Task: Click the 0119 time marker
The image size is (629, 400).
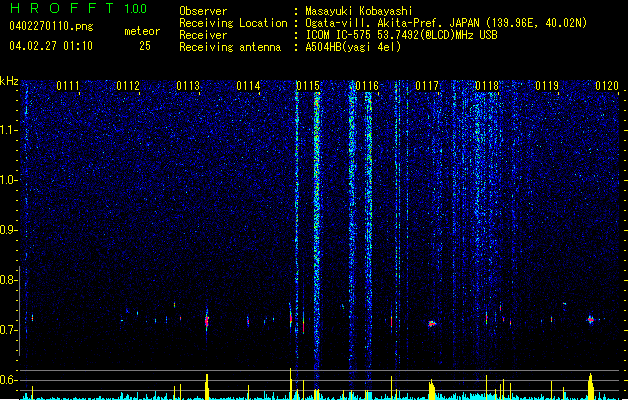Action: pyautogui.click(x=547, y=85)
